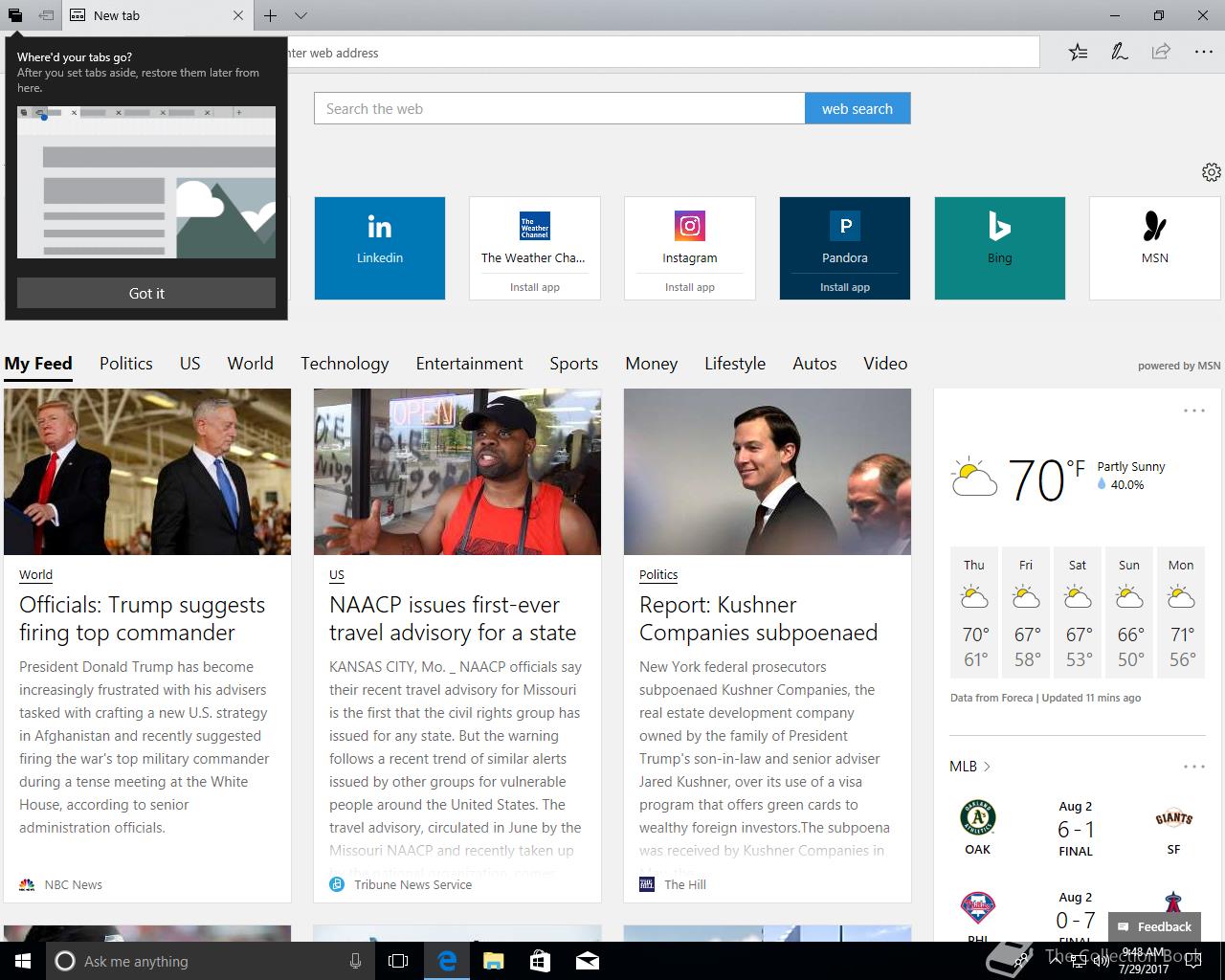Image resolution: width=1225 pixels, height=980 pixels.
Task: Click Cortana Ask me anything box
Action: point(210,961)
